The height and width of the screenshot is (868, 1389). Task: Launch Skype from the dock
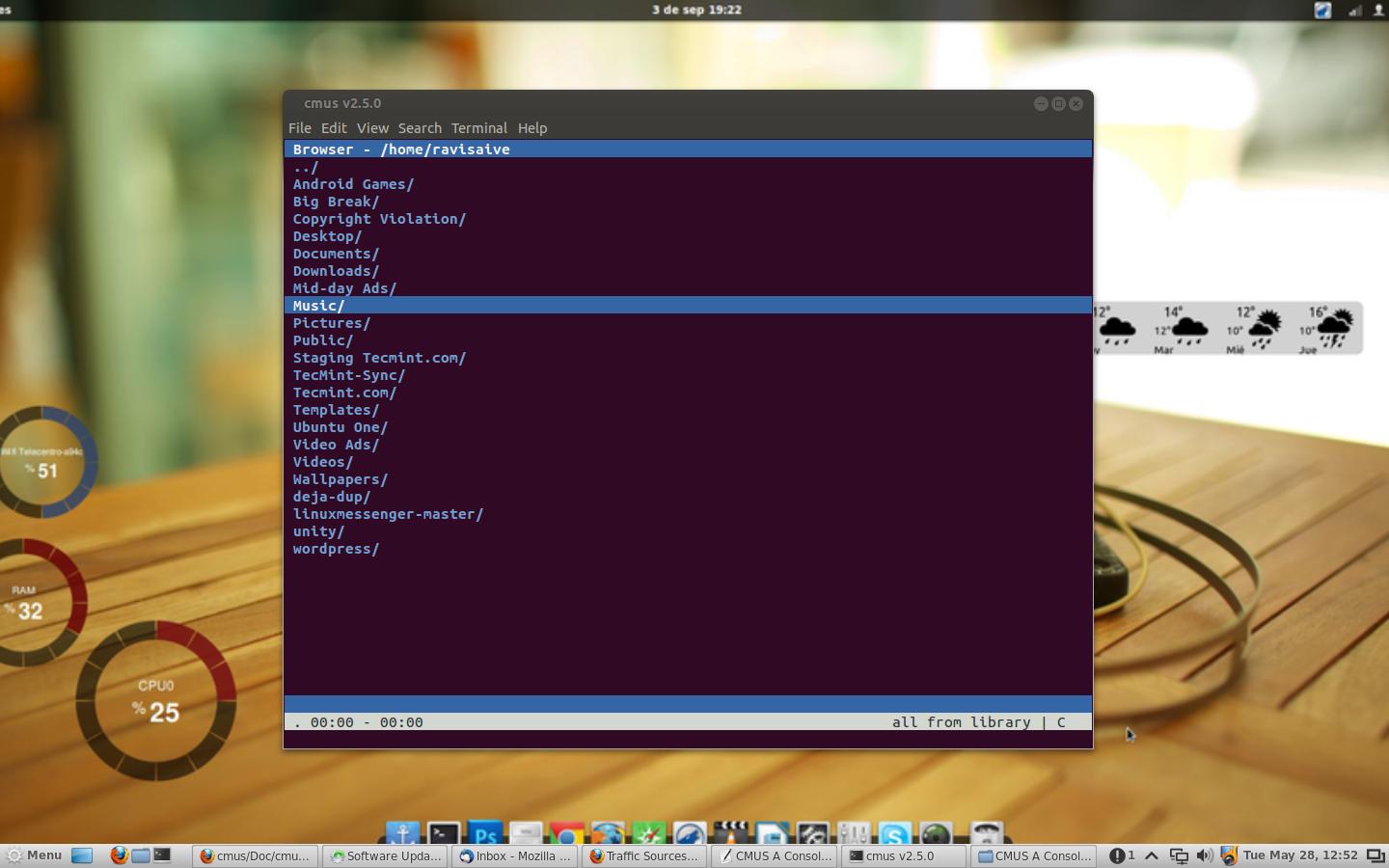click(x=894, y=833)
